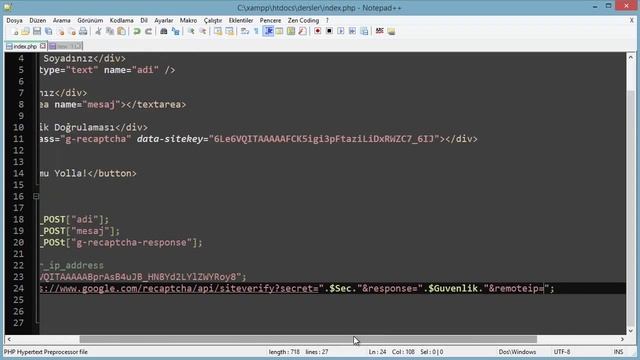Click the Ln : 24 position status entry
640x360 pixels.
pos(377,352)
